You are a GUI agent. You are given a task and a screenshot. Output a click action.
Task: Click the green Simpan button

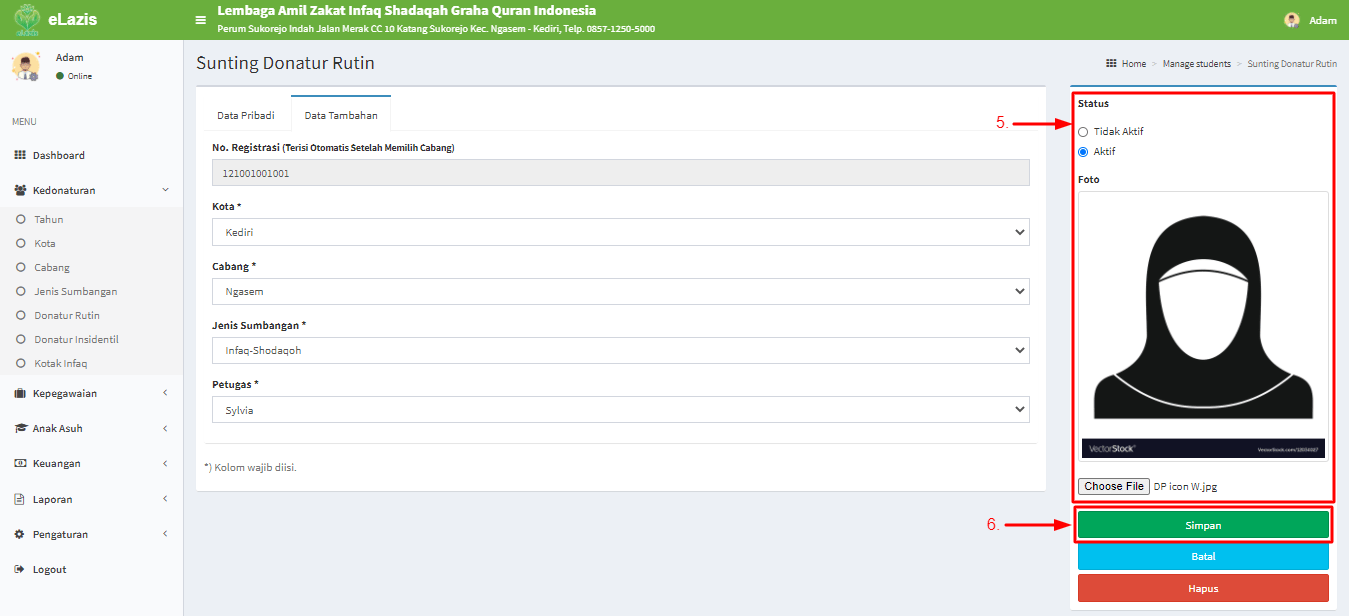tap(1203, 525)
